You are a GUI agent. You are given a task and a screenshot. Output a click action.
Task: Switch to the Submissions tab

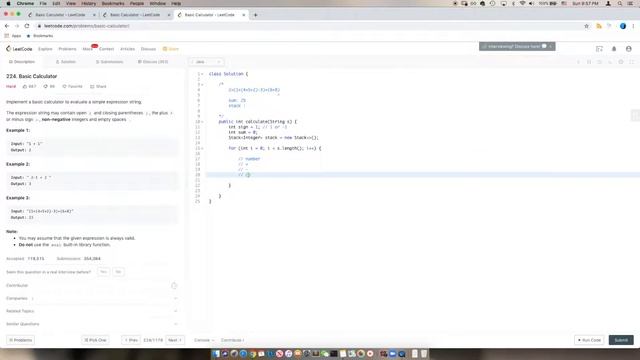pos(109,62)
